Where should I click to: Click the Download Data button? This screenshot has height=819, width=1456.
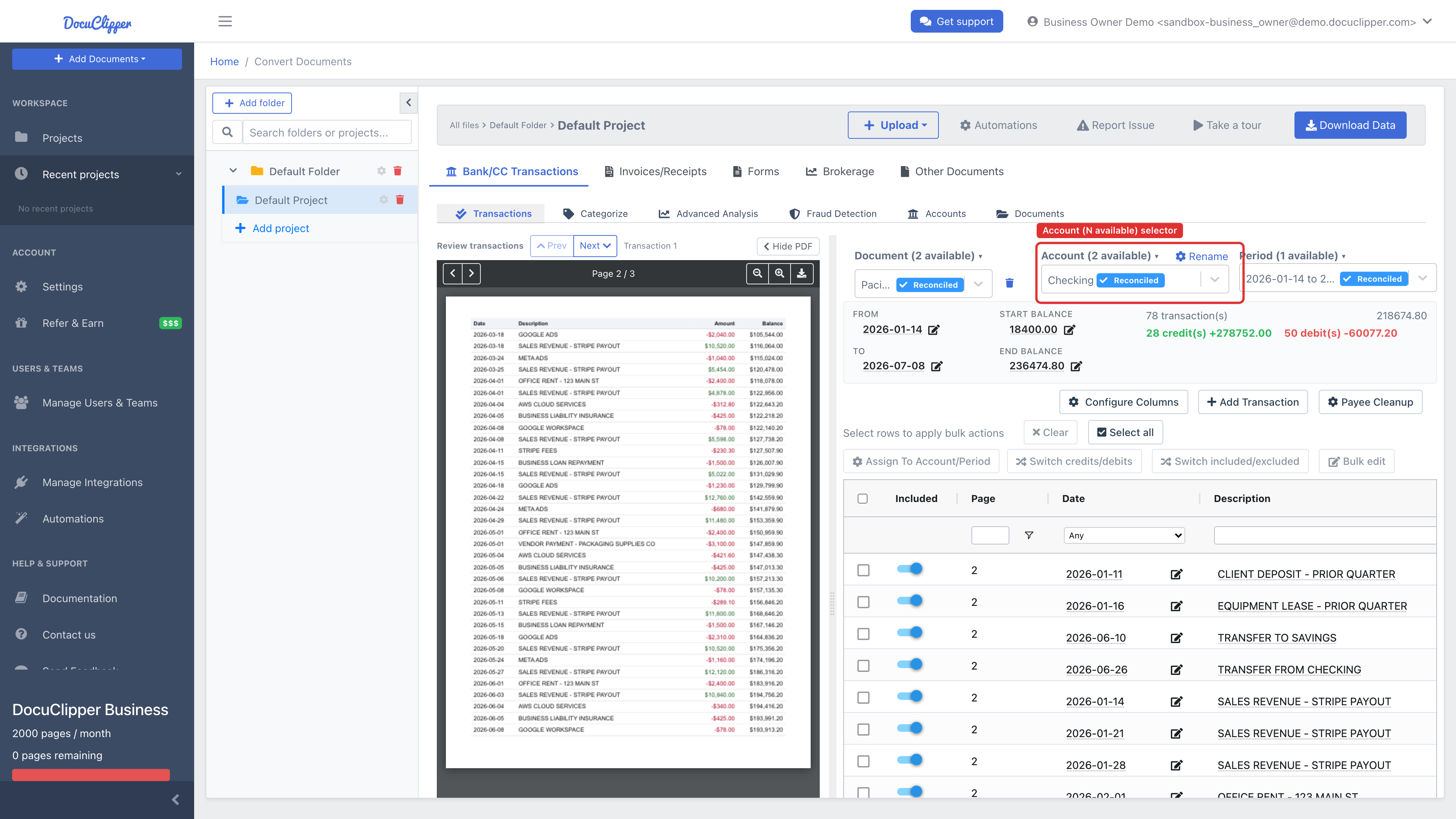point(1350,125)
